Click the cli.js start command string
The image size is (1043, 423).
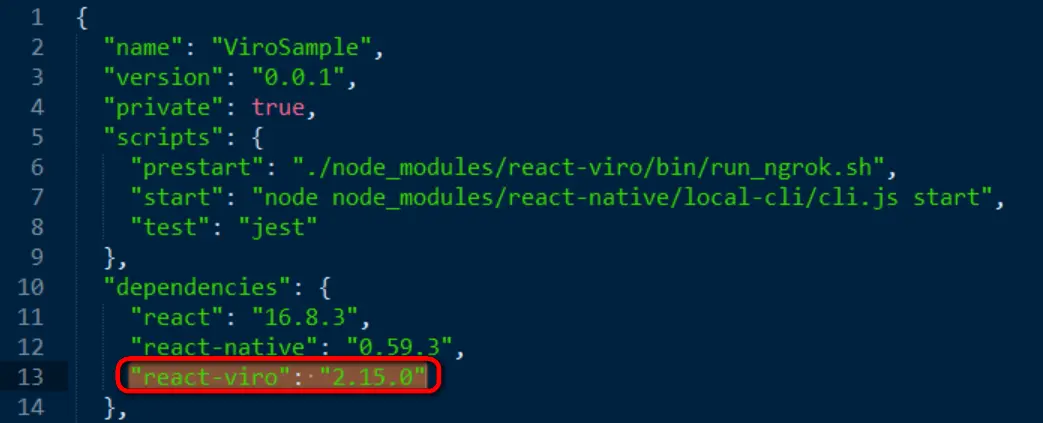click(x=622, y=197)
